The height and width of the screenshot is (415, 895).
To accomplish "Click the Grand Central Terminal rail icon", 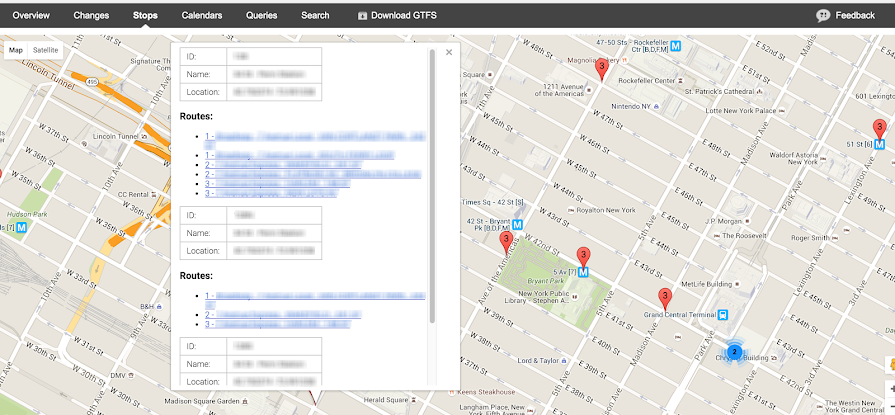I will (x=723, y=315).
